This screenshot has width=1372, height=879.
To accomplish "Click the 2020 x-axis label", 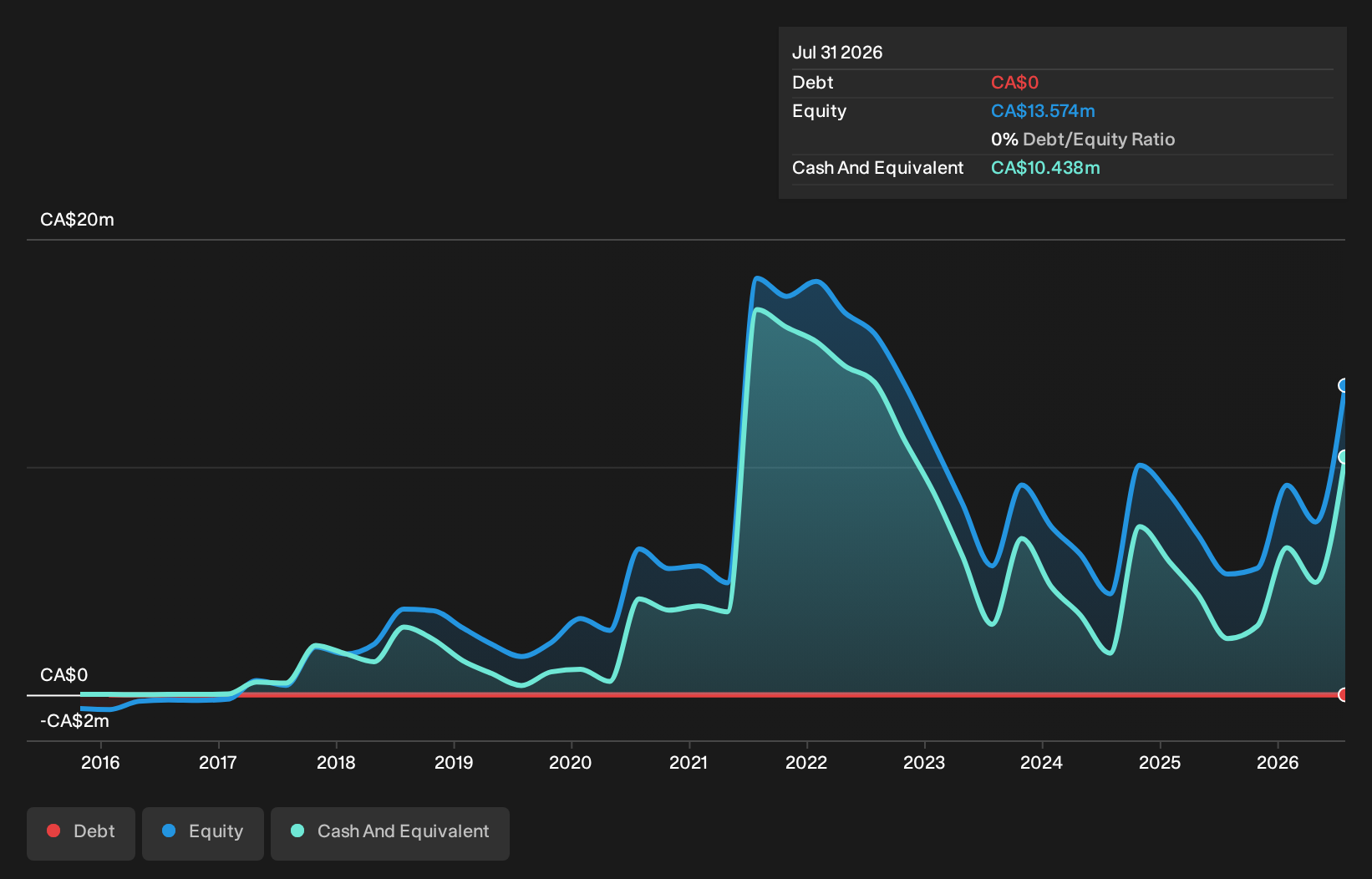I will 571,762.
